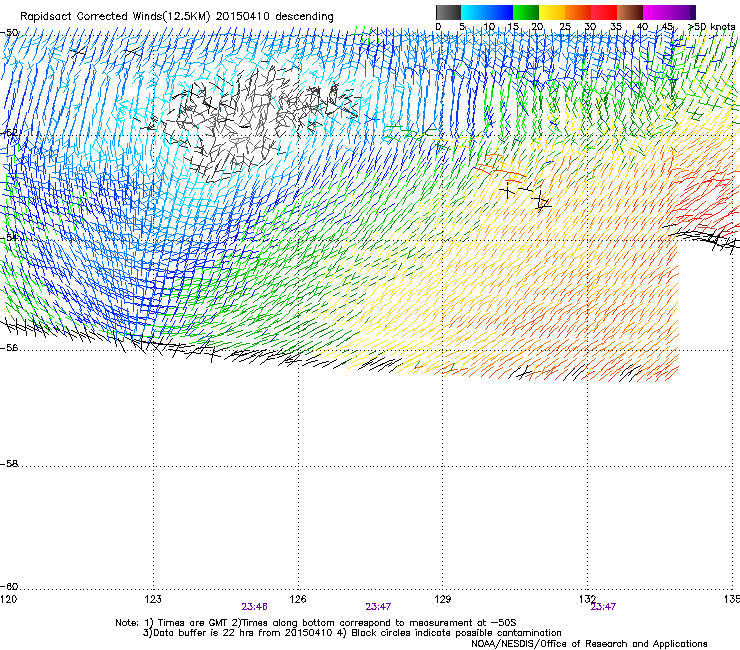Click the brown 35-40 knots legend swatch
This screenshot has height=650, width=740.
630,12
